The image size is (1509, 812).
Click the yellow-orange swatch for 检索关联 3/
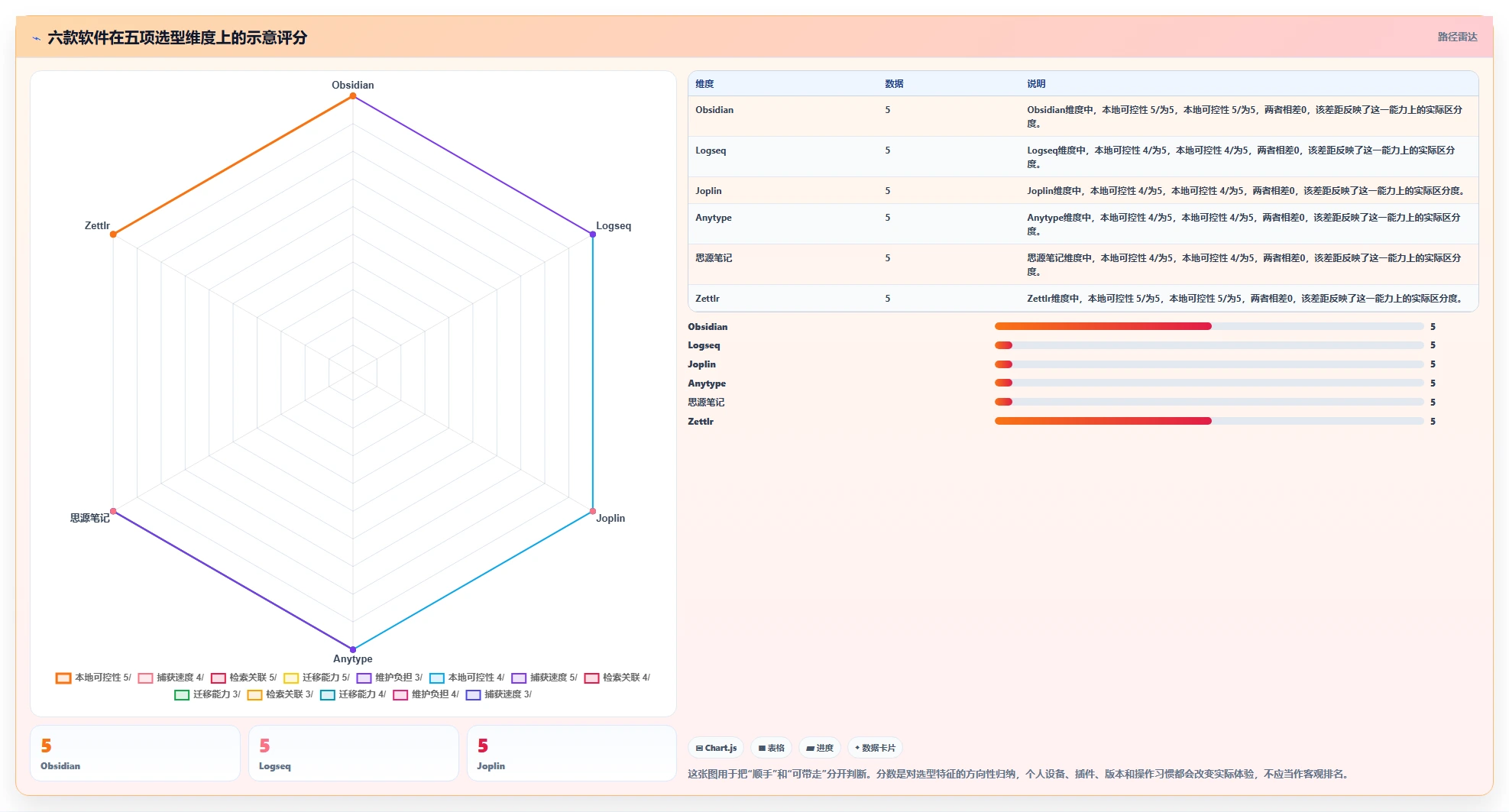coord(254,694)
